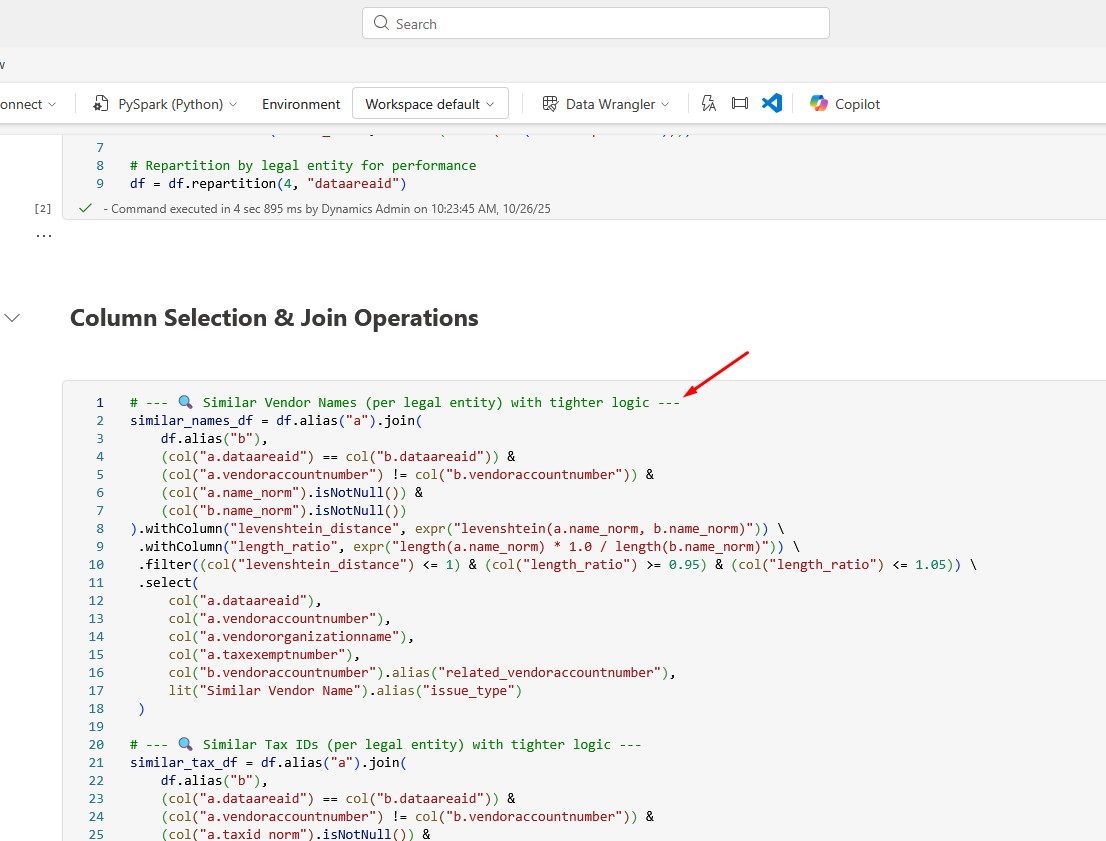This screenshot has height=841, width=1106.
Task: Click the Data Wrangler grid icon
Action: [x=550, y=104]
